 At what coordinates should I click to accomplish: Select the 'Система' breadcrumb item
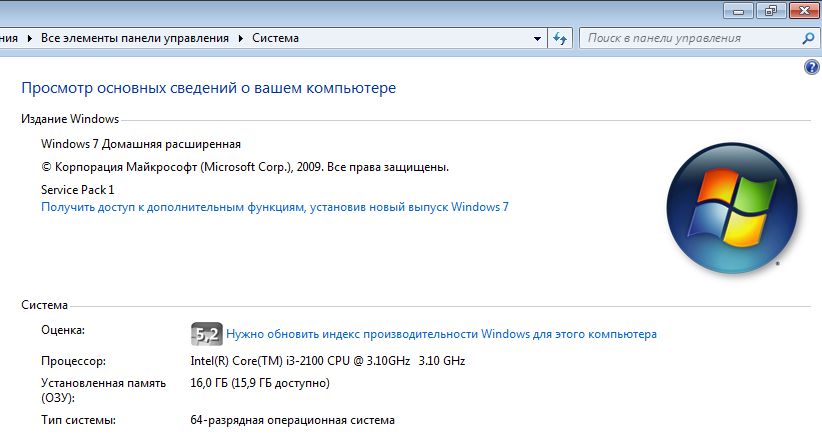[x=275, y=38]
